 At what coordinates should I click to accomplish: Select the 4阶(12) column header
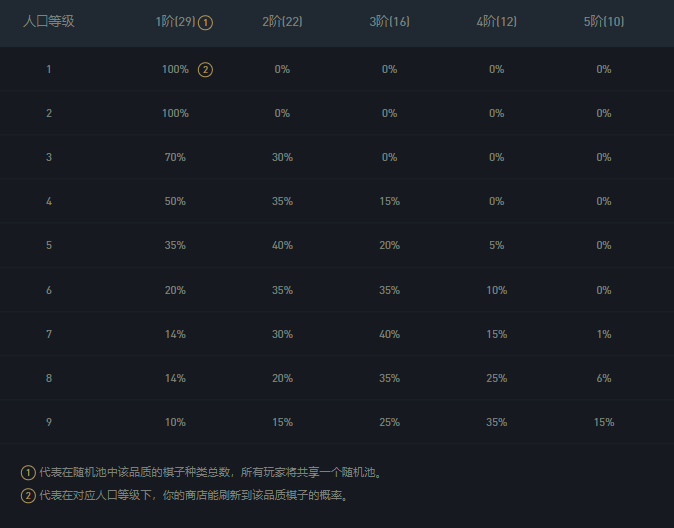click(497, 22)
